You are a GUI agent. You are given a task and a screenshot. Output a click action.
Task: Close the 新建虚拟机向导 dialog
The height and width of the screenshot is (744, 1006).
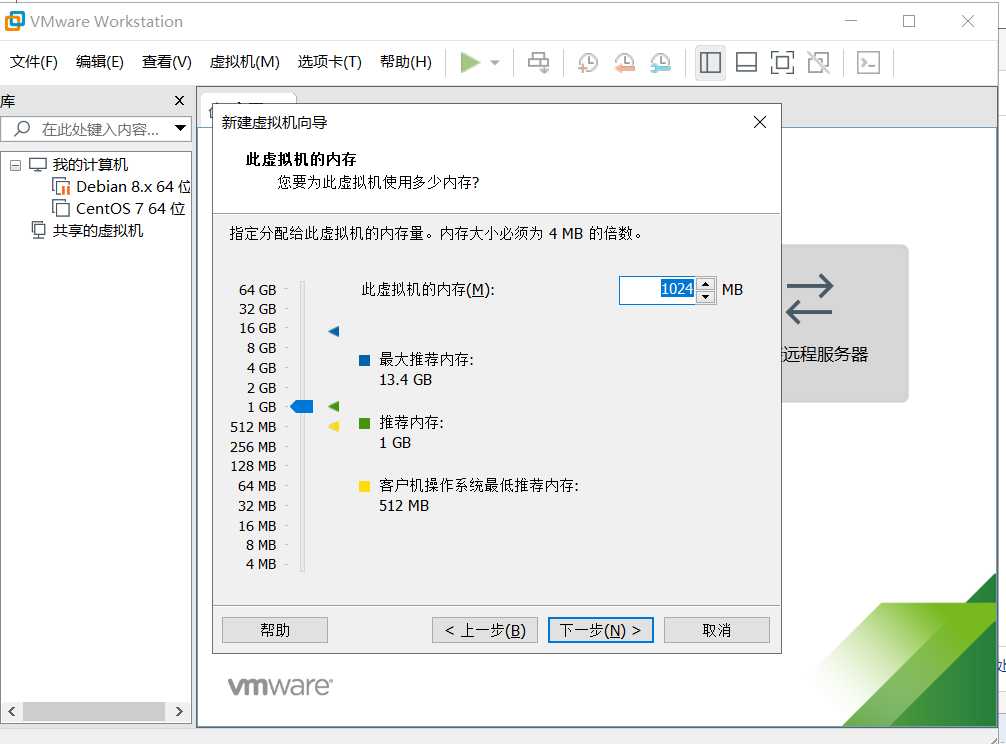[x=760, y=122]
